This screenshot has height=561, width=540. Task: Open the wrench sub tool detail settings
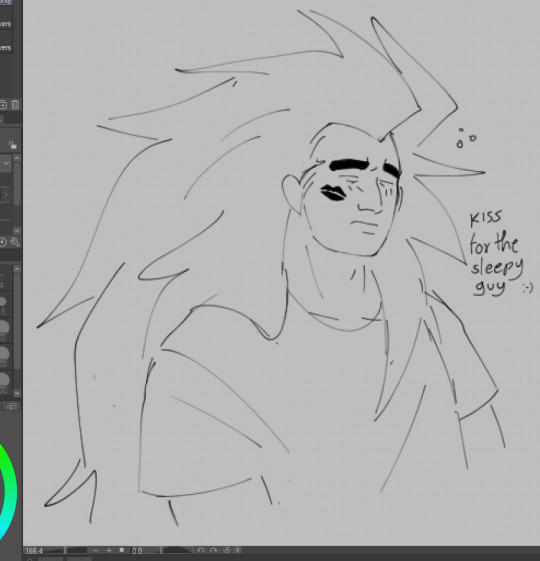(x=15, y=242)
